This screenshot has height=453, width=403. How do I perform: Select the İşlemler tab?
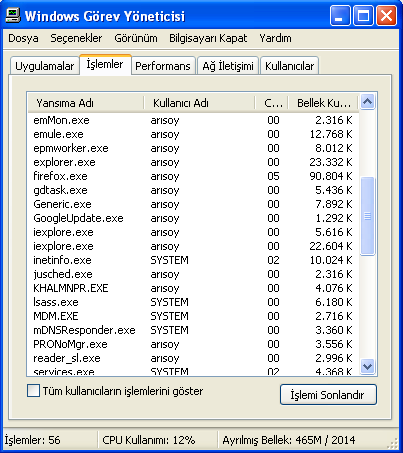105,64
